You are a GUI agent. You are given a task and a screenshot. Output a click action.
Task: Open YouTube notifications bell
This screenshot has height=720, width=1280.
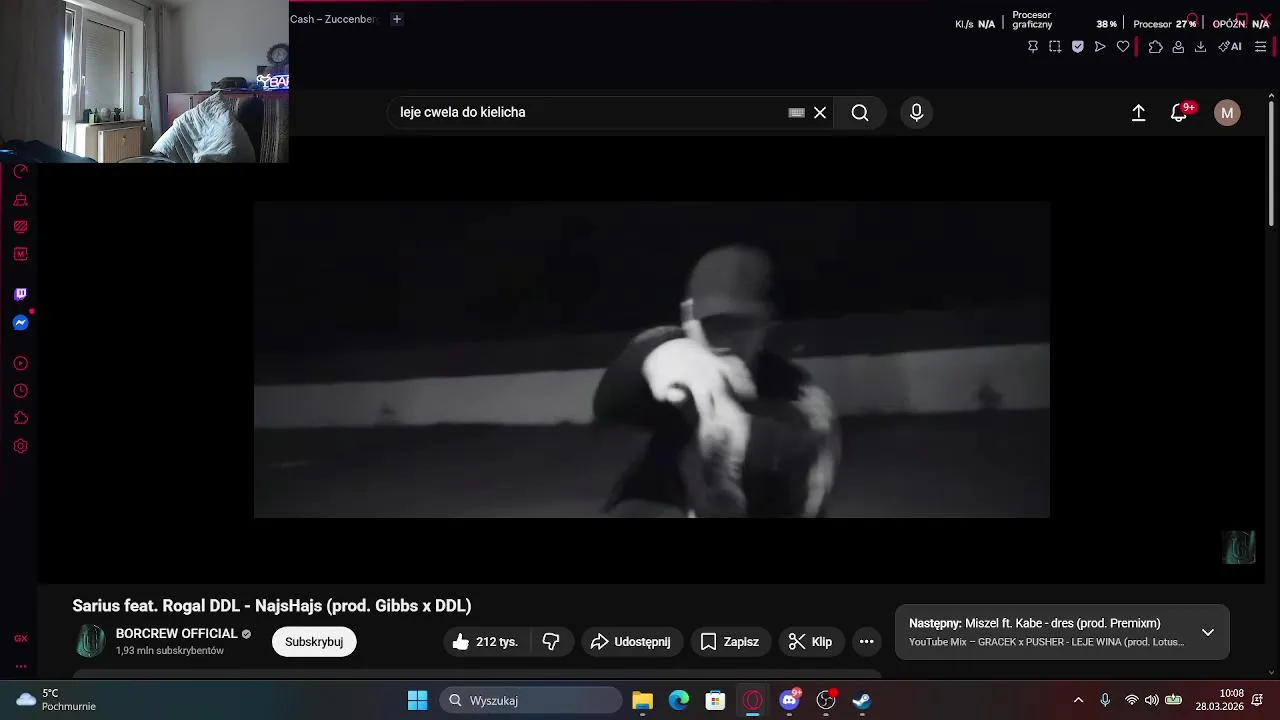tap(1180, 113)
